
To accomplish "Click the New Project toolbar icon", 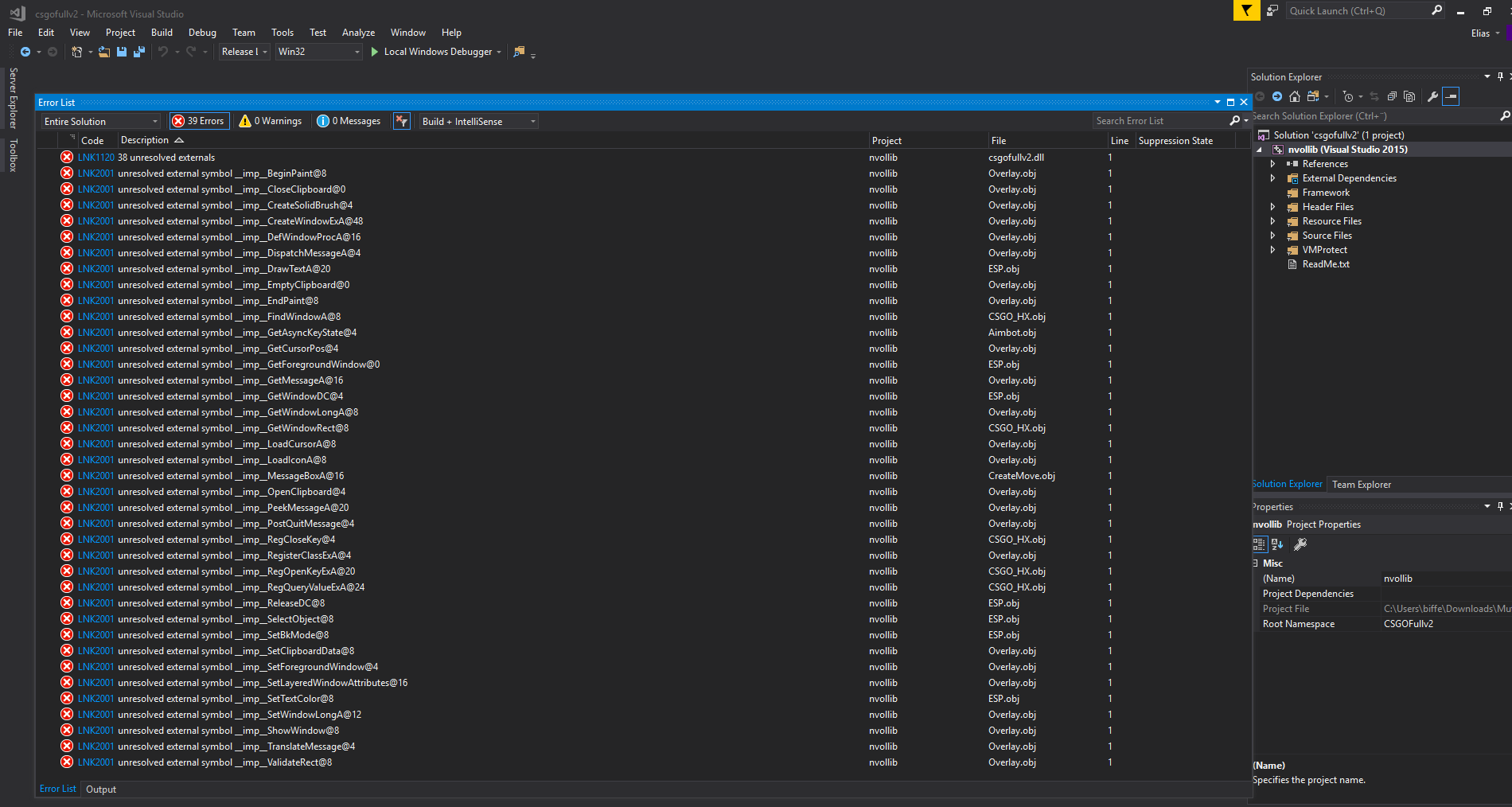I will tap(76, 52).
